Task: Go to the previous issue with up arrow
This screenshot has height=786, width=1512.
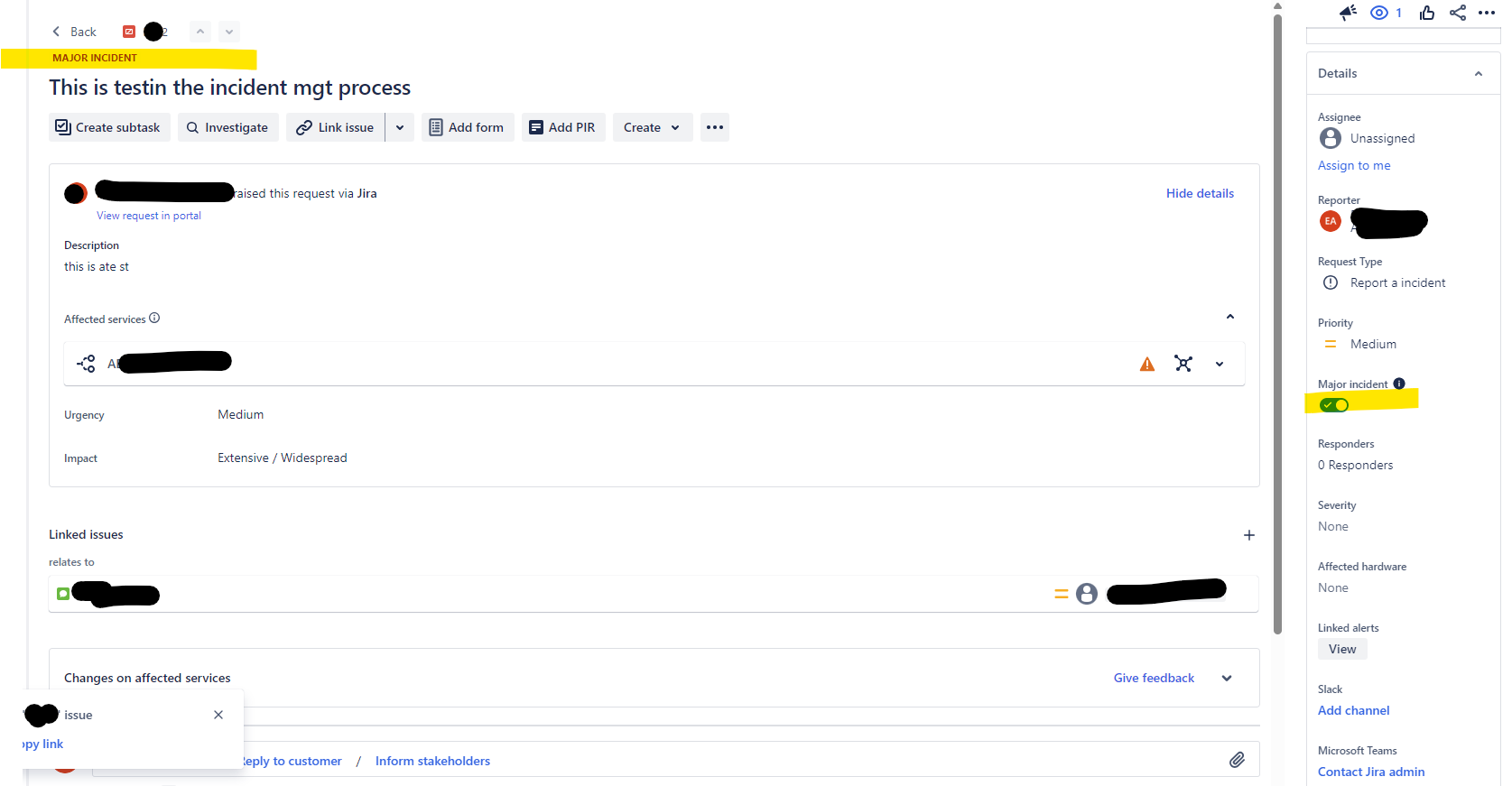Action: (x=200, y=32)
